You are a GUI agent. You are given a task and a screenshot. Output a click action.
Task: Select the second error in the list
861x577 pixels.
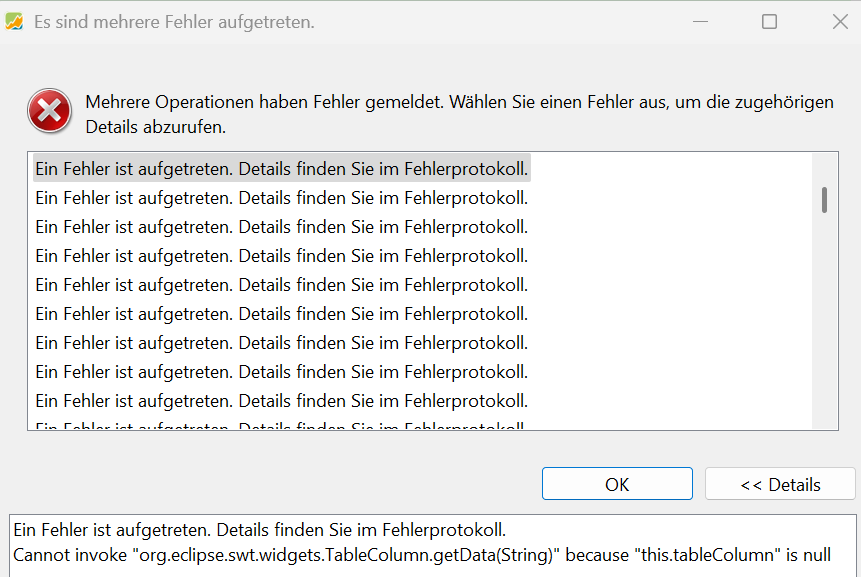tap(282, 198)
